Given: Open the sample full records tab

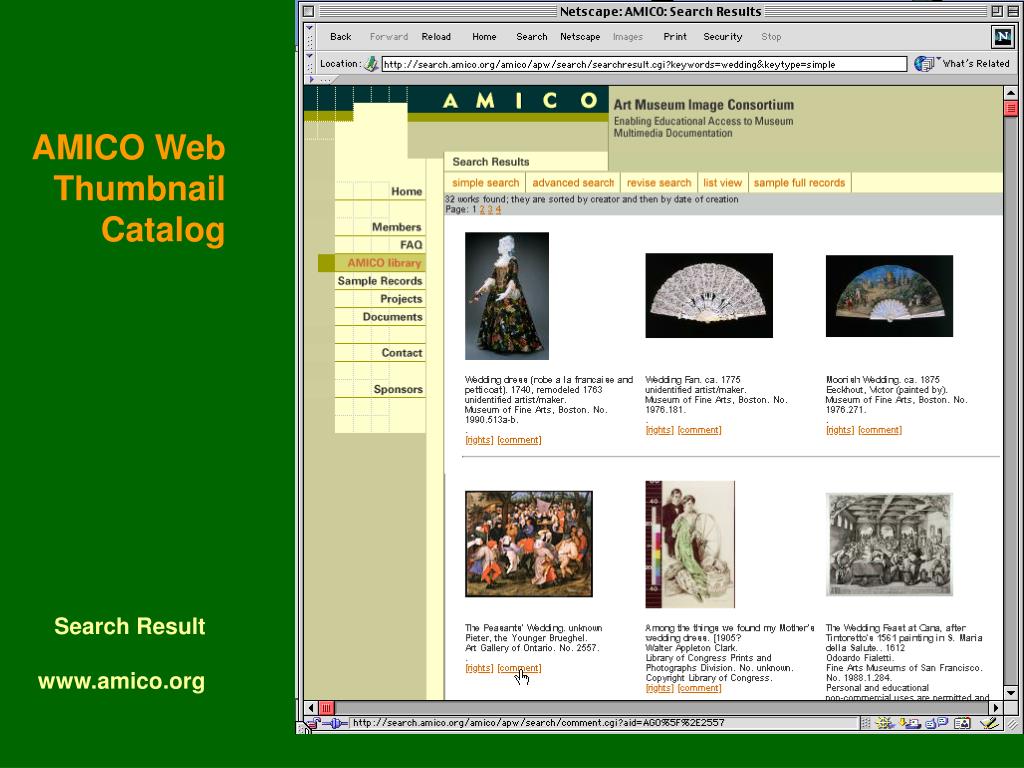Looking at the screenshot, I should click(x=799, y=183).
